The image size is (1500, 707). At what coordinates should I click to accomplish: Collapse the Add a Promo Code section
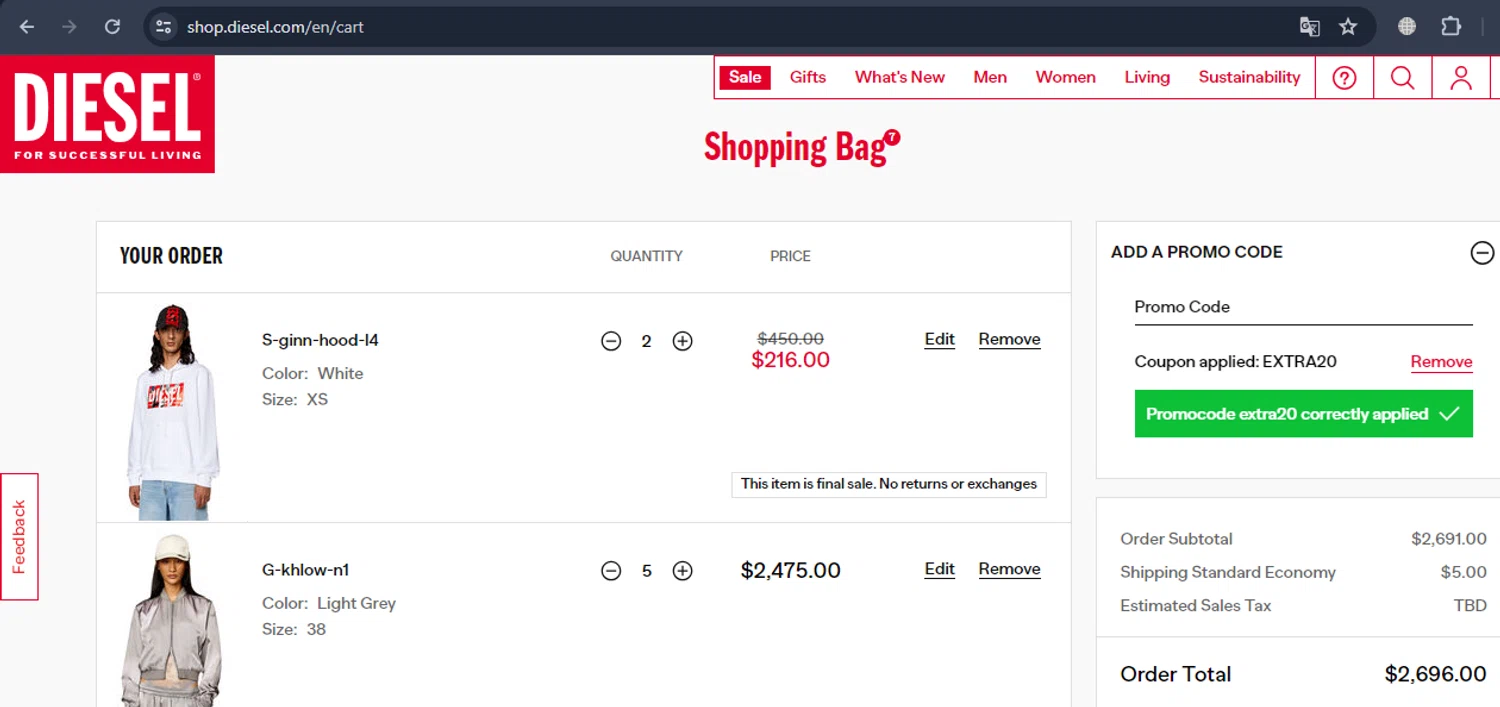(1482, 253)
